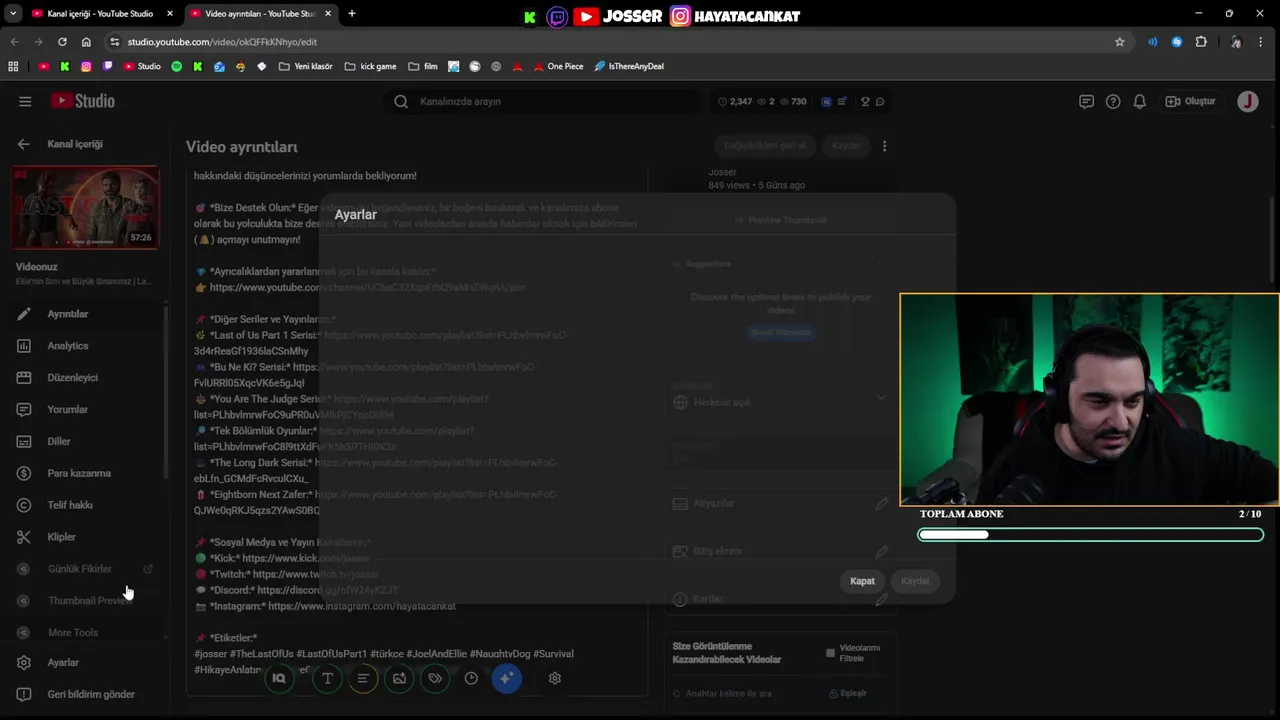Click the Eşleşir button
This screenshot has height=720, width=1280.
click(848, 693)
